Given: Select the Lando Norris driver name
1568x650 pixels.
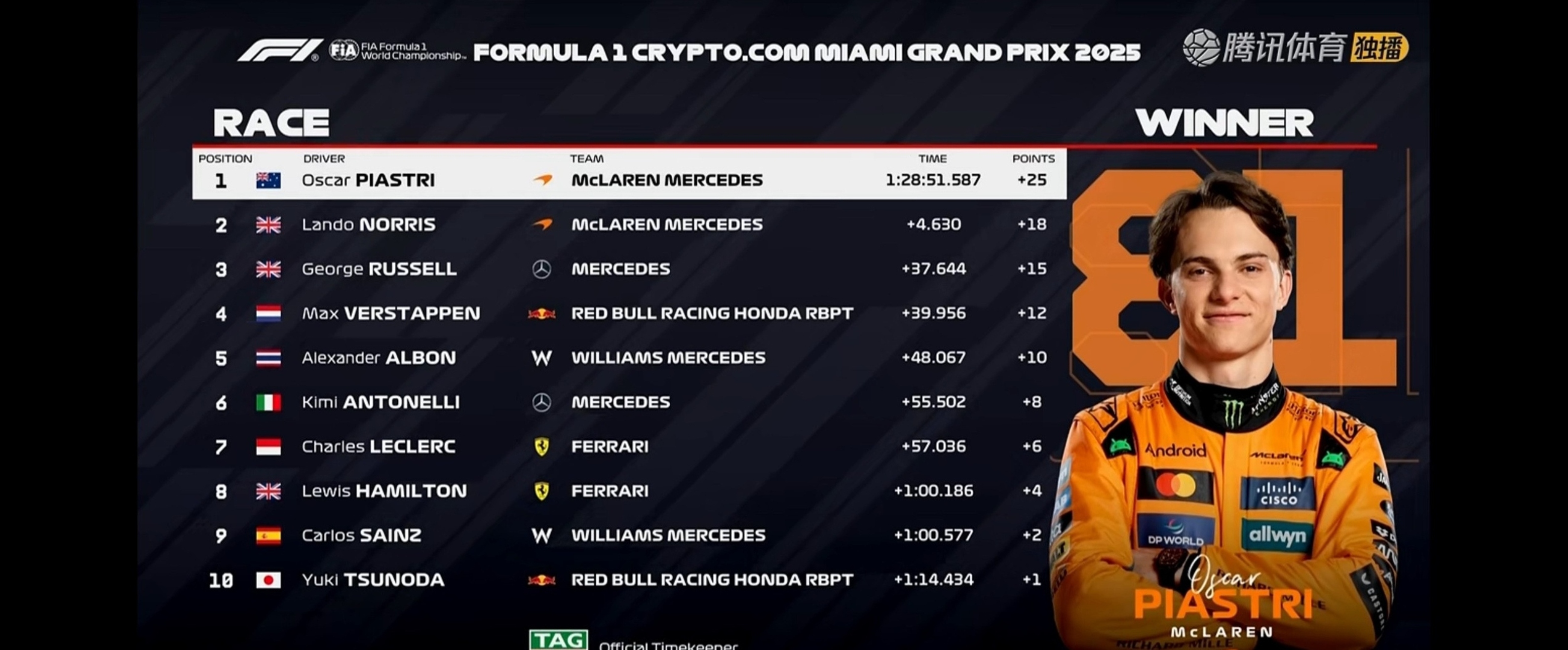Looking at the screenshot, I should [368, 225].
